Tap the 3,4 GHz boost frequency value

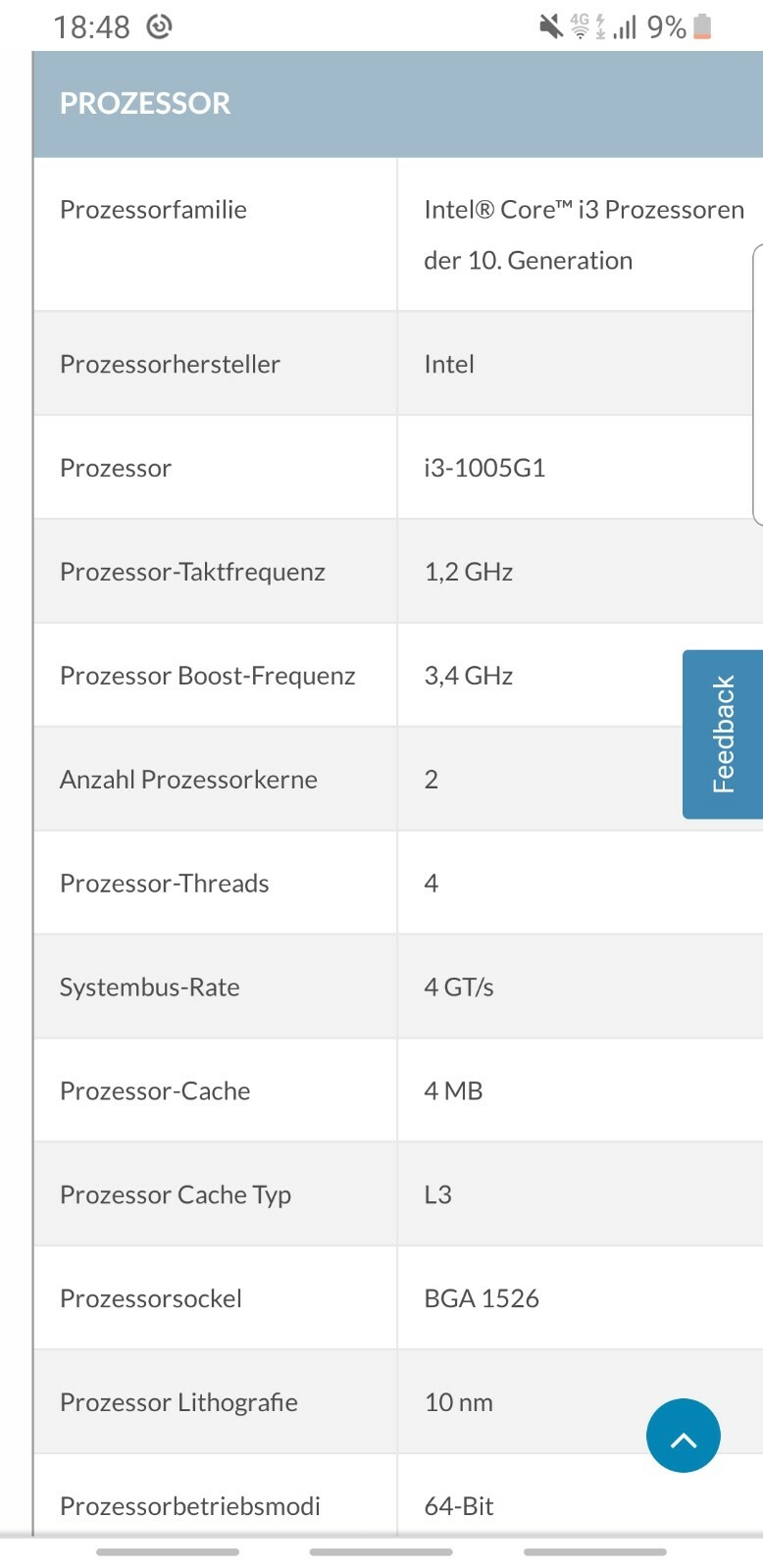click(468, 676)
